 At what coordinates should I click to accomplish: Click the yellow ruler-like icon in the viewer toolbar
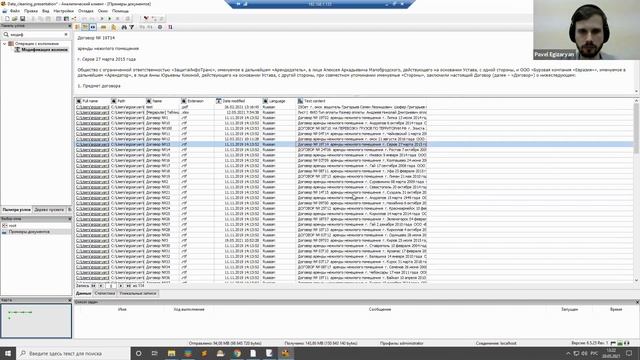coord(104,27)
